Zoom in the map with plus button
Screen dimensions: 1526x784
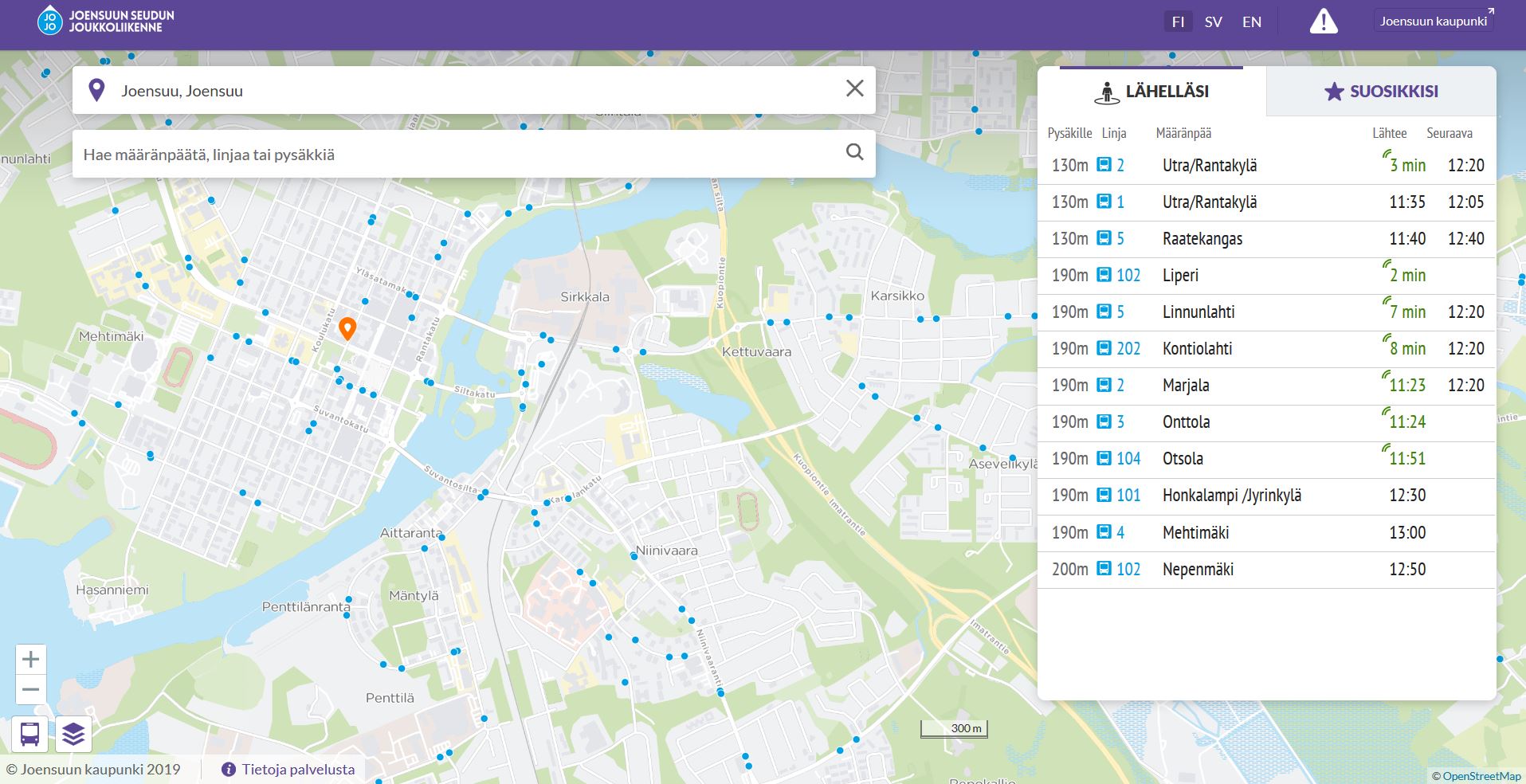[x=30, y=660]
